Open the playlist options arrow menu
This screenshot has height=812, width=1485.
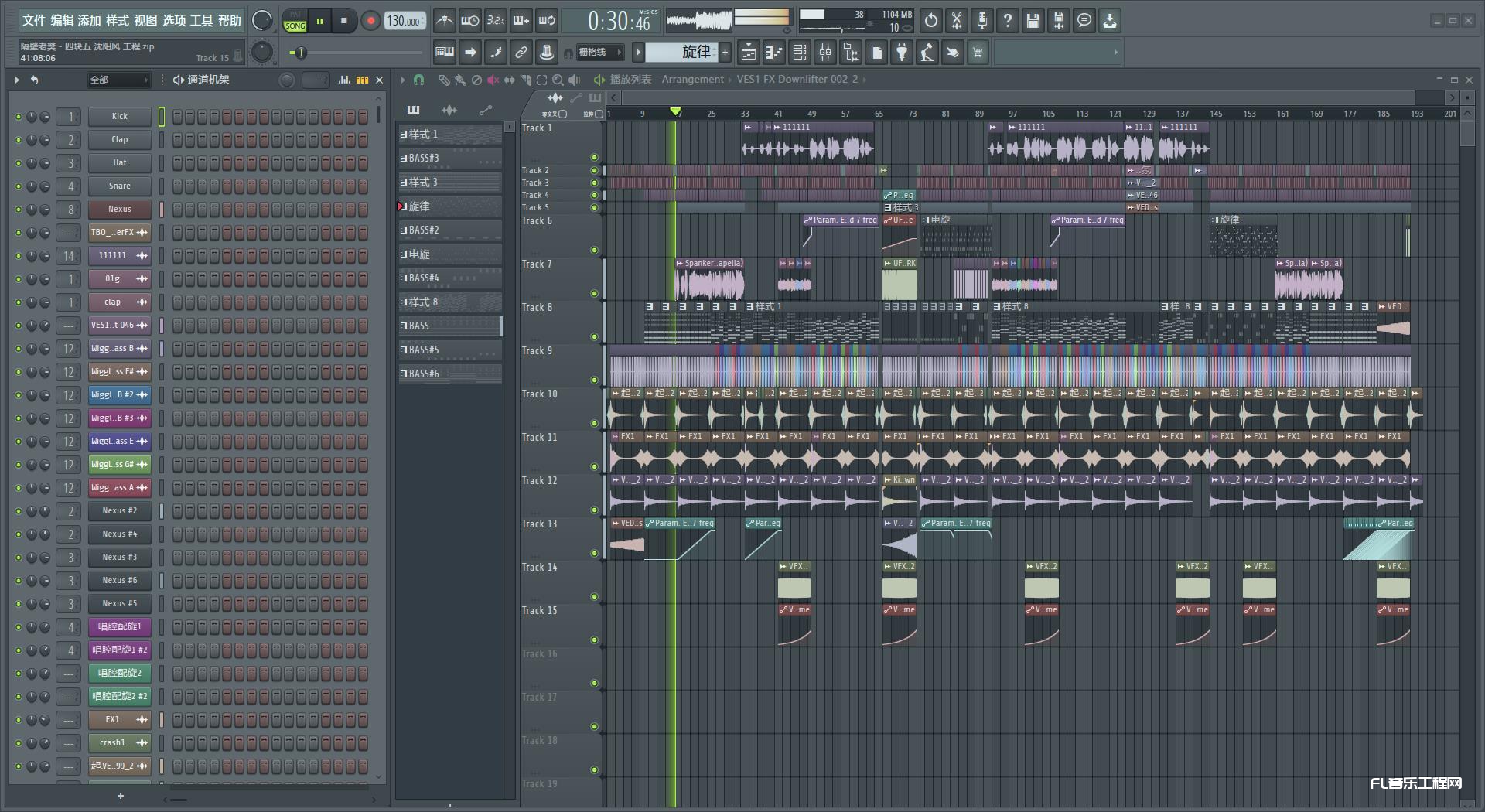(402, 80)
